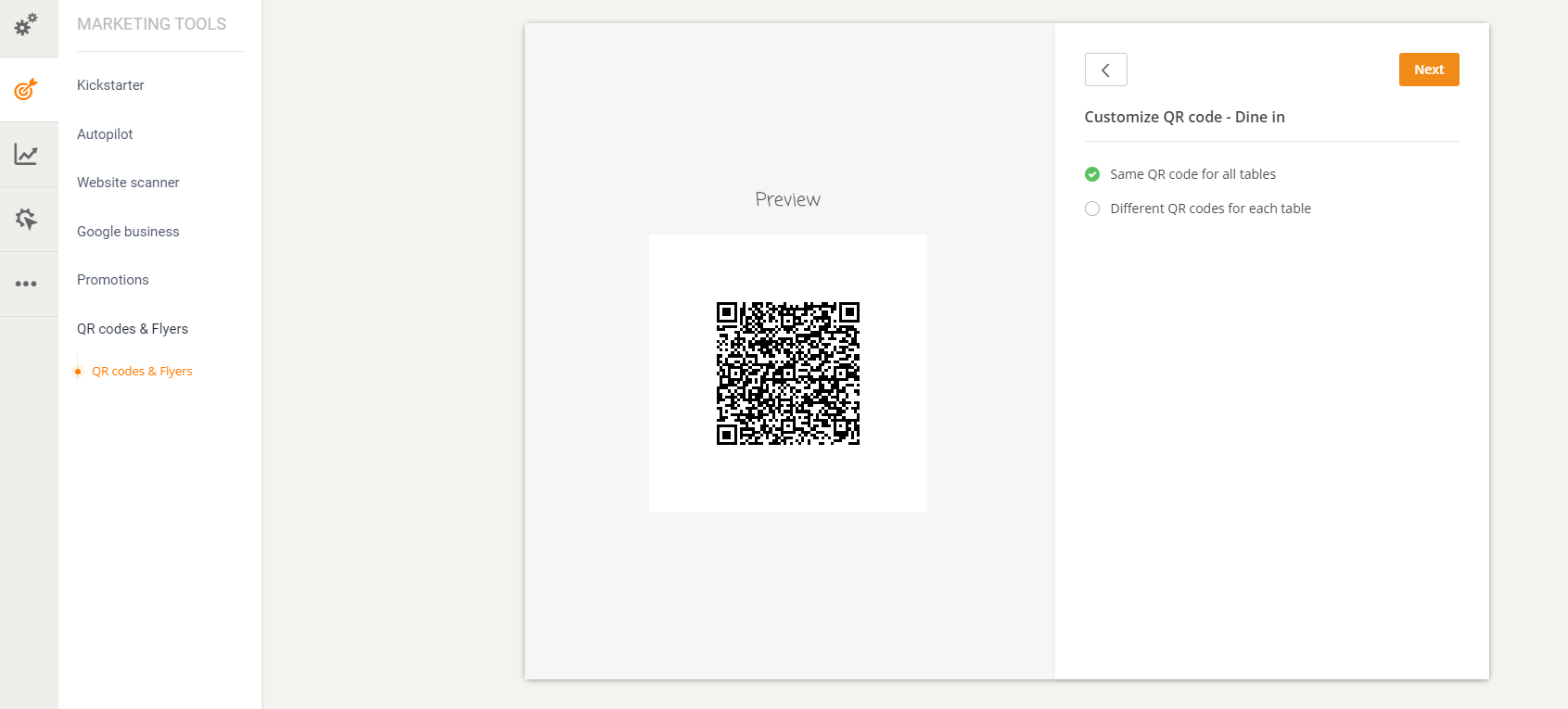Open the three-dots more icon
This screenshot has width=1568, height=709.
pos(26,284)
